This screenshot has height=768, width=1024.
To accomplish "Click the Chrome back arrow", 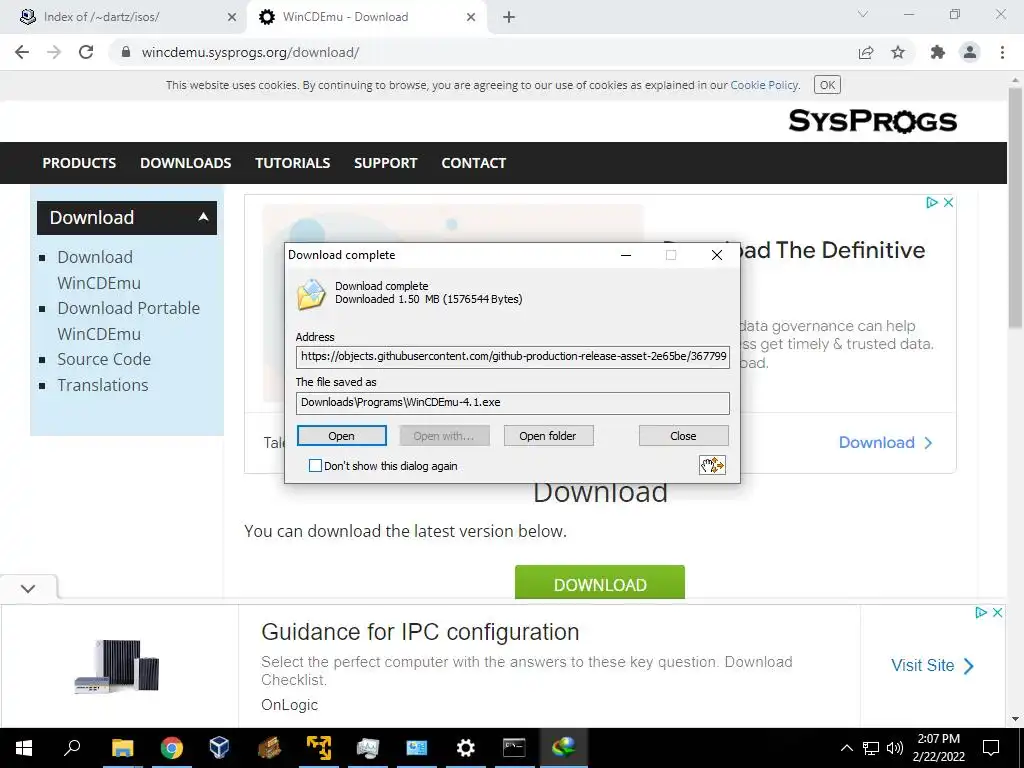I will coord(22,52).
